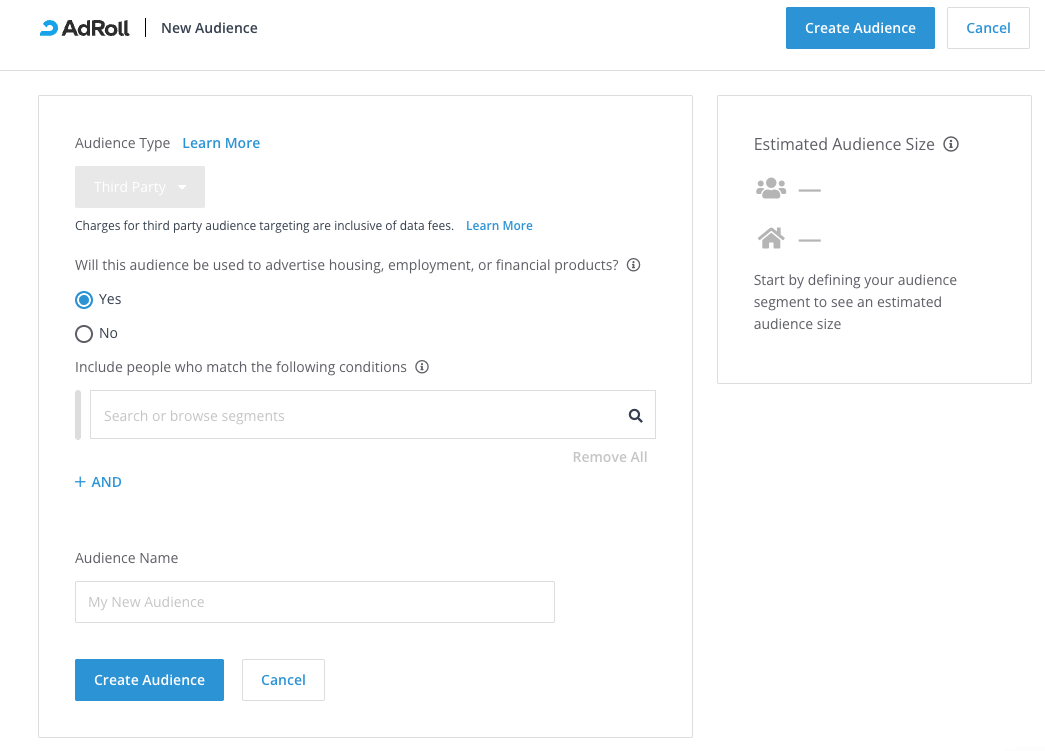Click the plus icon beside AND

tap(81, 482)
